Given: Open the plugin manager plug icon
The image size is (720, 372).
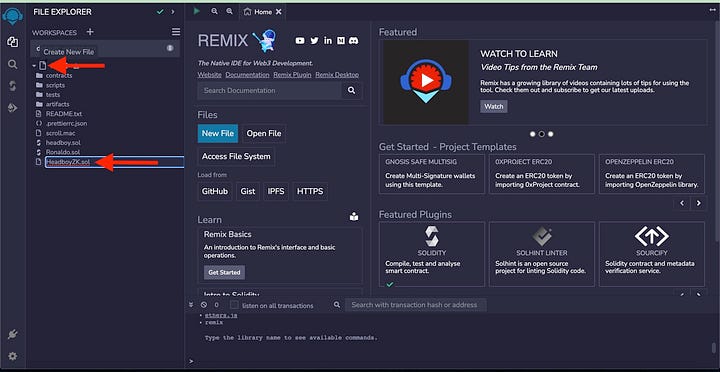Looking at the screenshot, I should click(x=13, y=334).
